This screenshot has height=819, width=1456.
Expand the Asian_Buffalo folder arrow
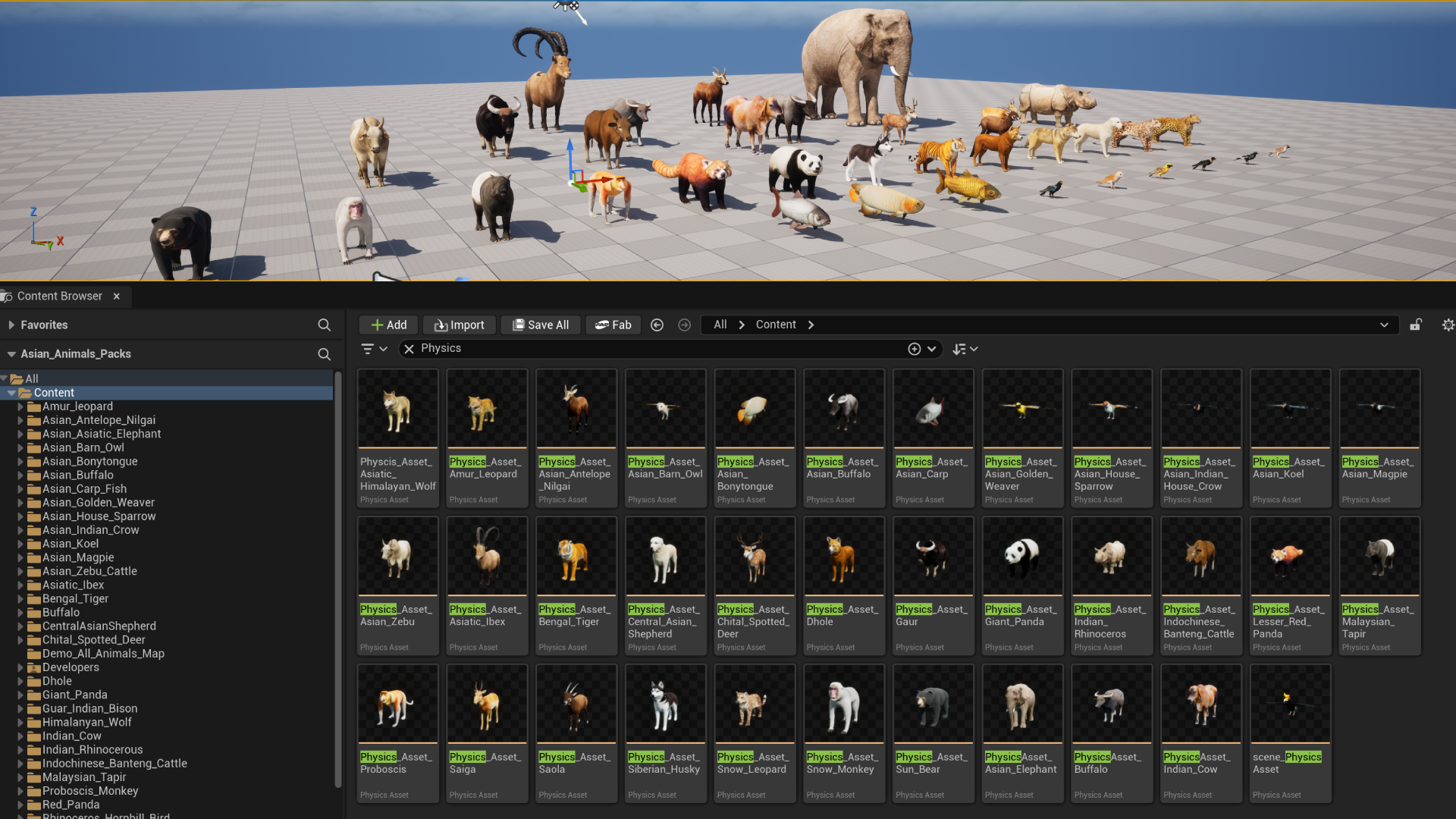pos(20,475)
